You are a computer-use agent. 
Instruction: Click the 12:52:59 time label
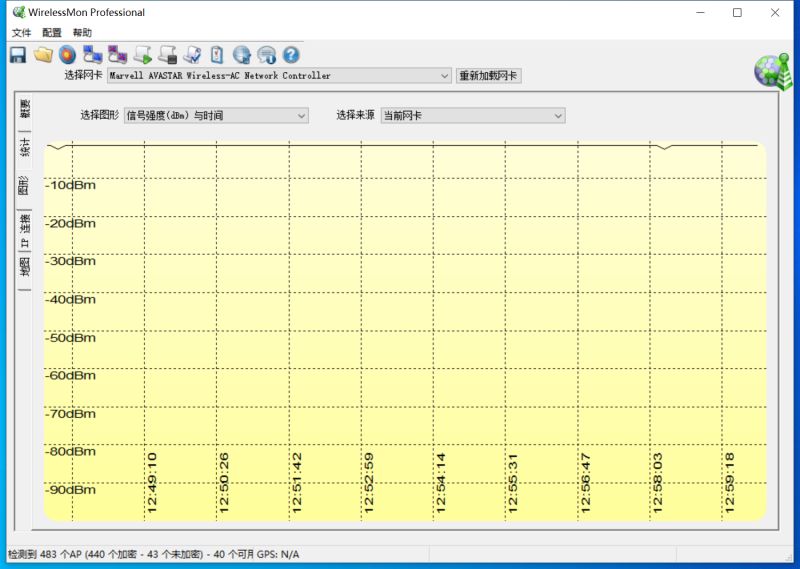368,483
